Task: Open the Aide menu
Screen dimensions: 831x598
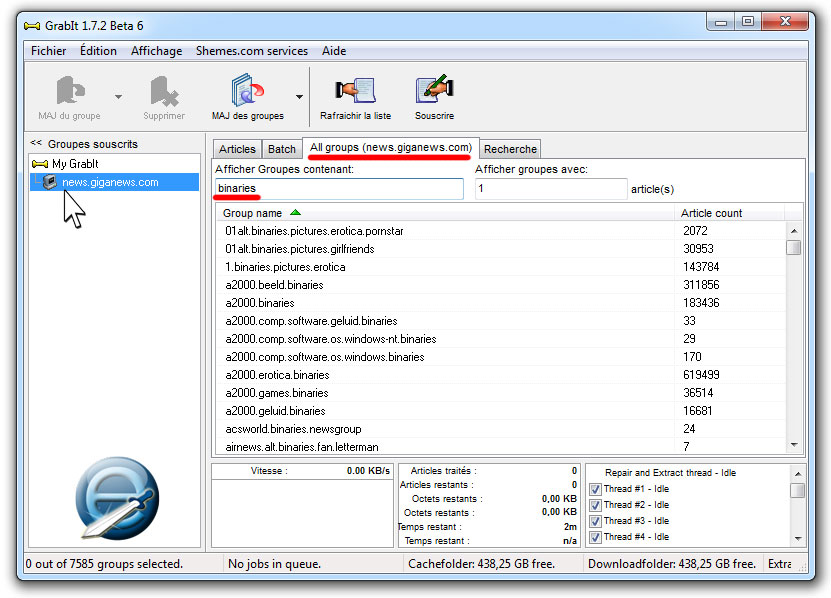Action: tap(334, 51)
